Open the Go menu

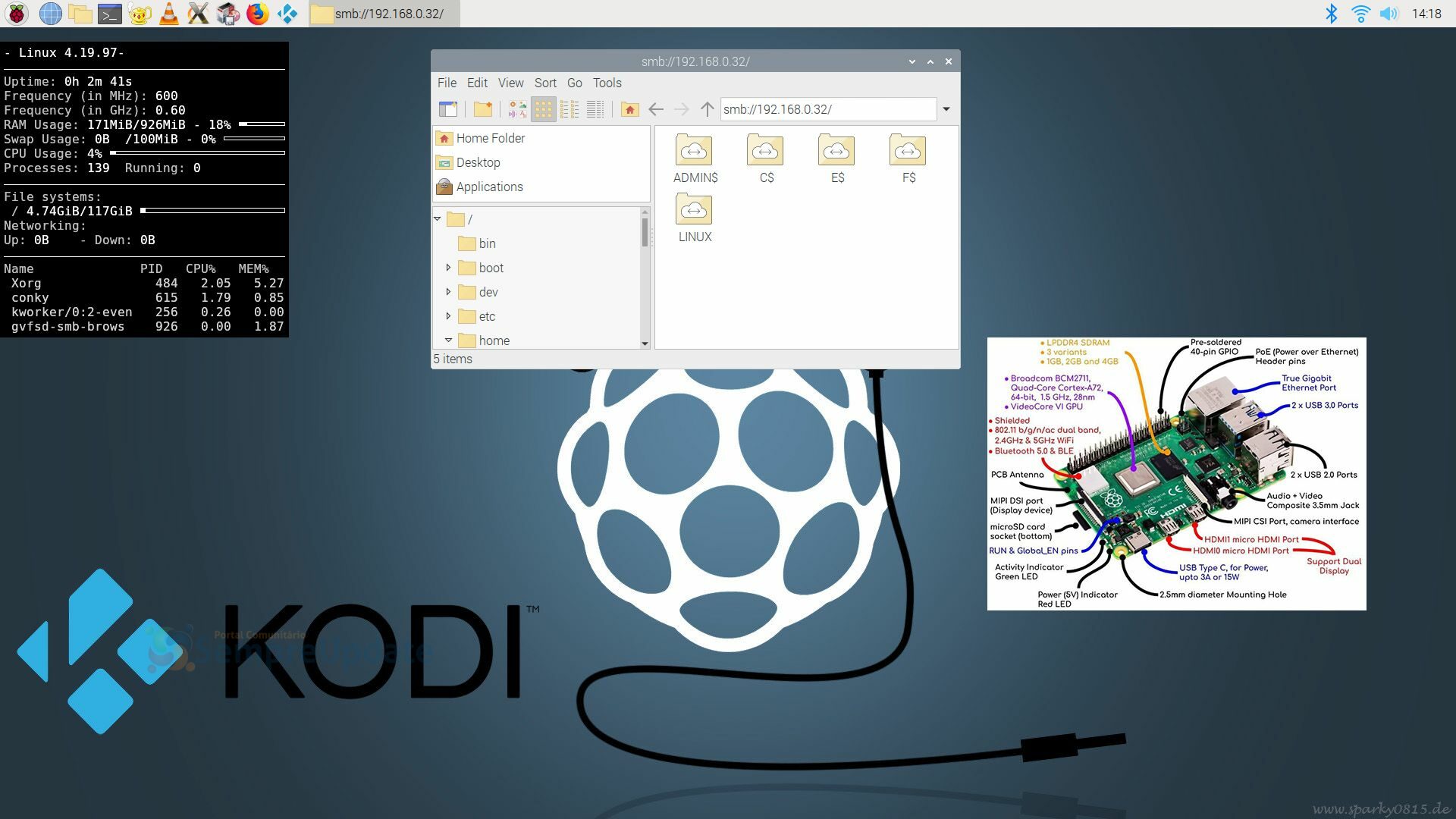(575, 83)
